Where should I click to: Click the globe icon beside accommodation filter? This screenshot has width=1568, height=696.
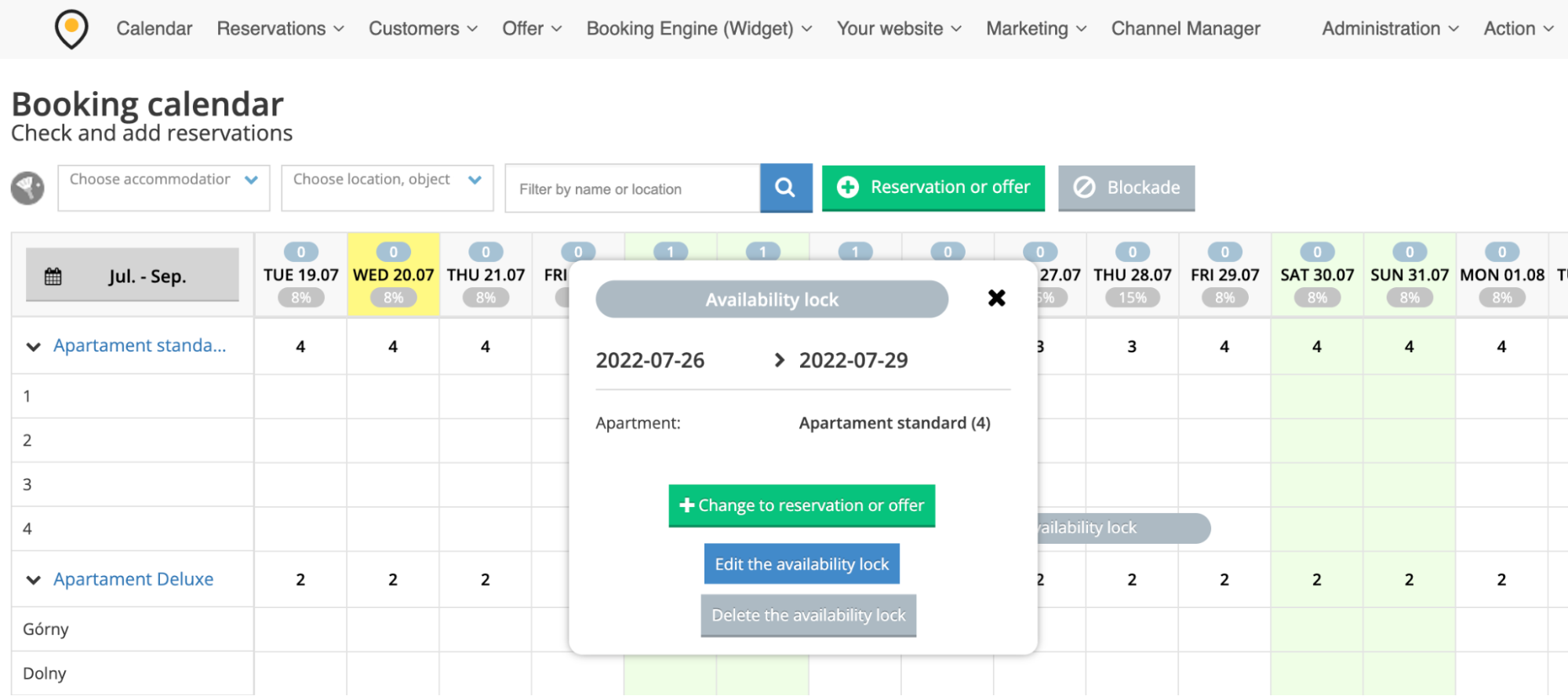(x=27, y=188)
